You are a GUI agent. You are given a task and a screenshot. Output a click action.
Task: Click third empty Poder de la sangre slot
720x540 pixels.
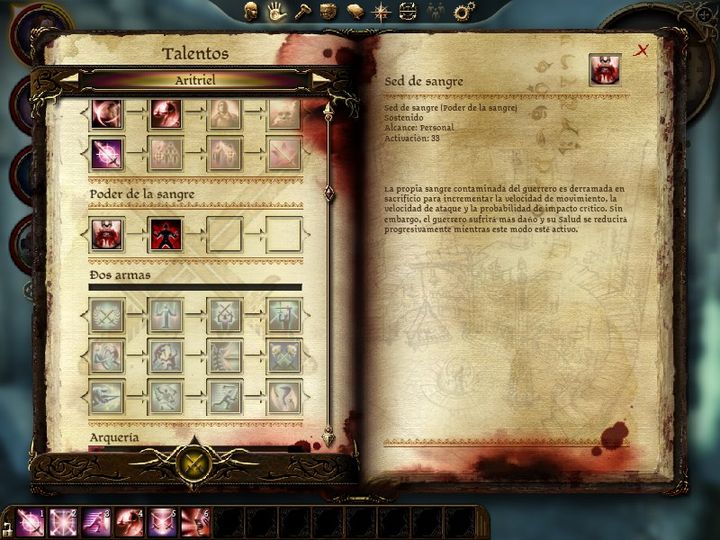pos(225,234)
